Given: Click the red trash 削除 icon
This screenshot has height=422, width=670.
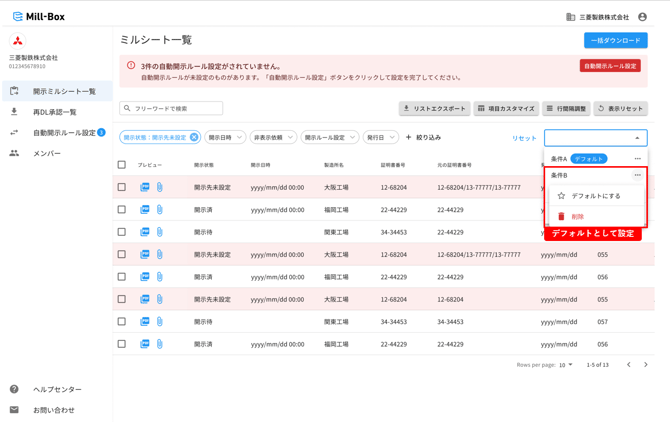Looking at the screenshot, I should 561,217.
